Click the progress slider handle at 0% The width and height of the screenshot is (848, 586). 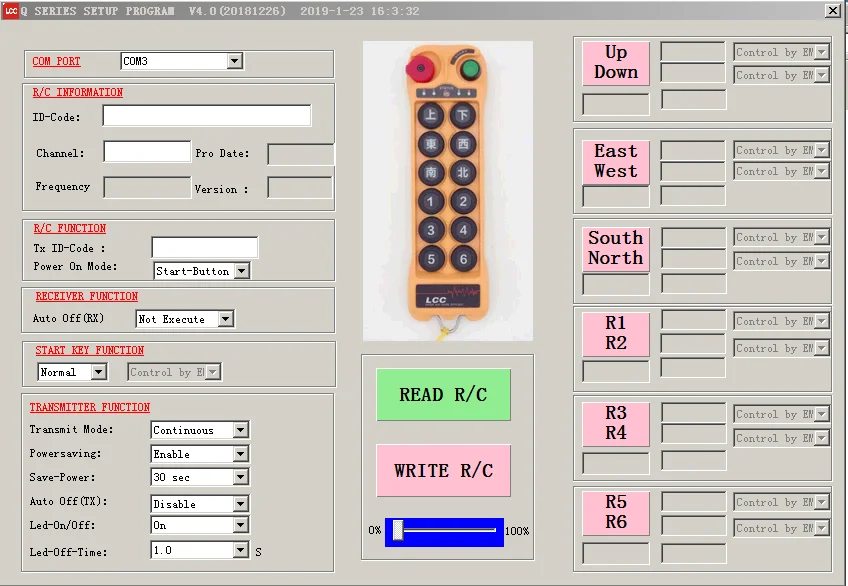click(x=398, y=530)
